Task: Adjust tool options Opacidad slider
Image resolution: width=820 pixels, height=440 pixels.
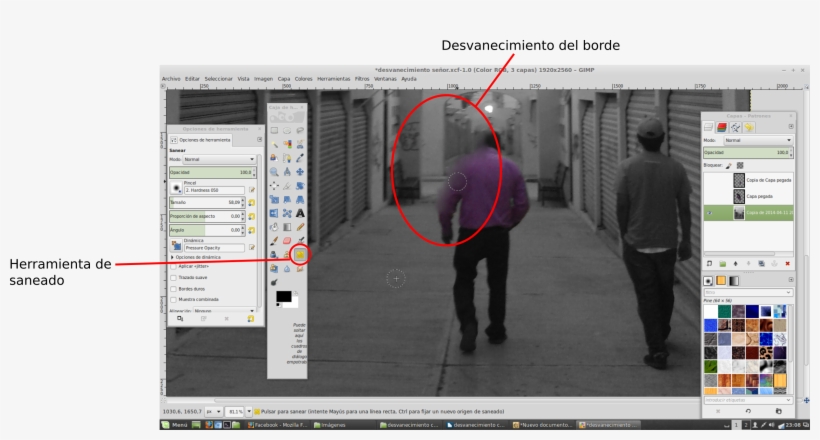Action: pos(211,172)
